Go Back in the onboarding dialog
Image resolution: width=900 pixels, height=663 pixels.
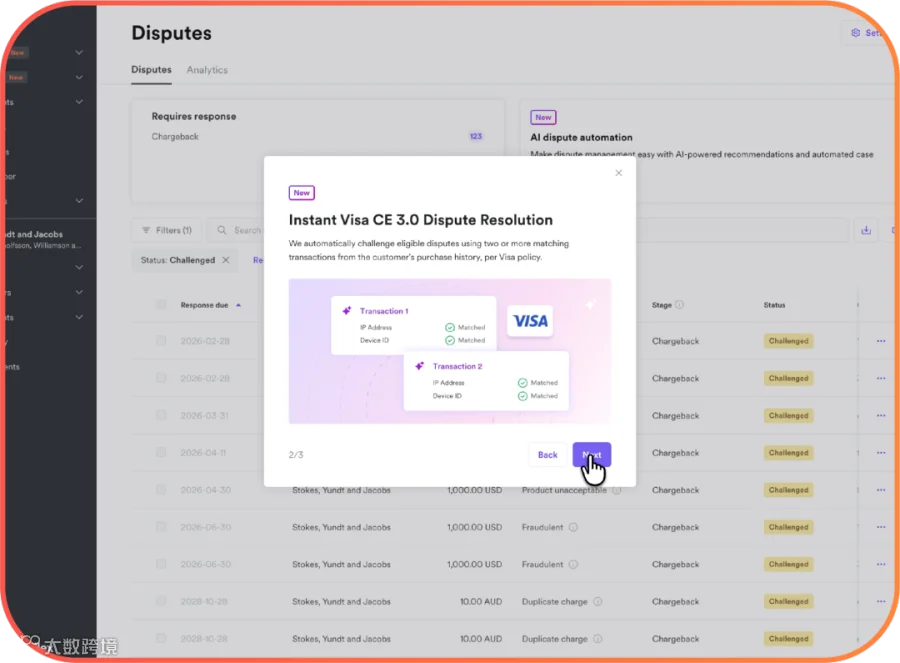click(548, 455)
